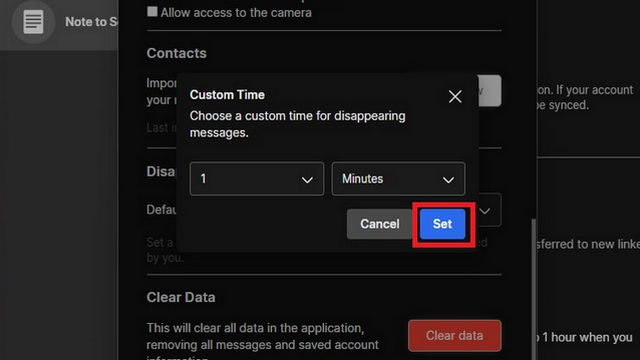
Task: Cancel the custom time dialog
Action: (x=380, y=224)
